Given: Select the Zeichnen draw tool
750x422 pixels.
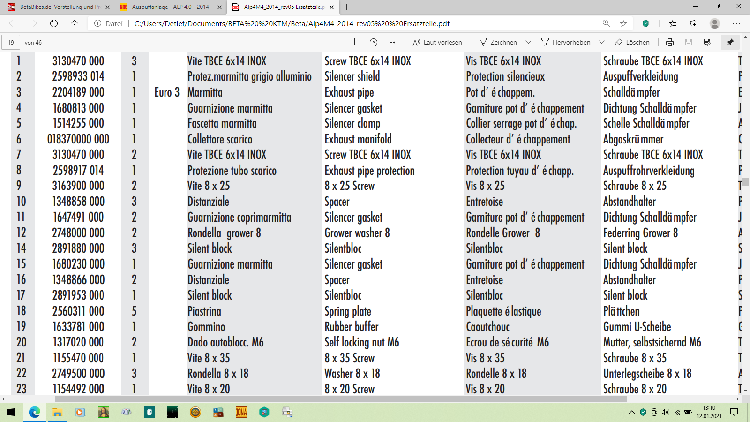Looking at the screenshot, I should pyautogui.click(x=502, y=42).
